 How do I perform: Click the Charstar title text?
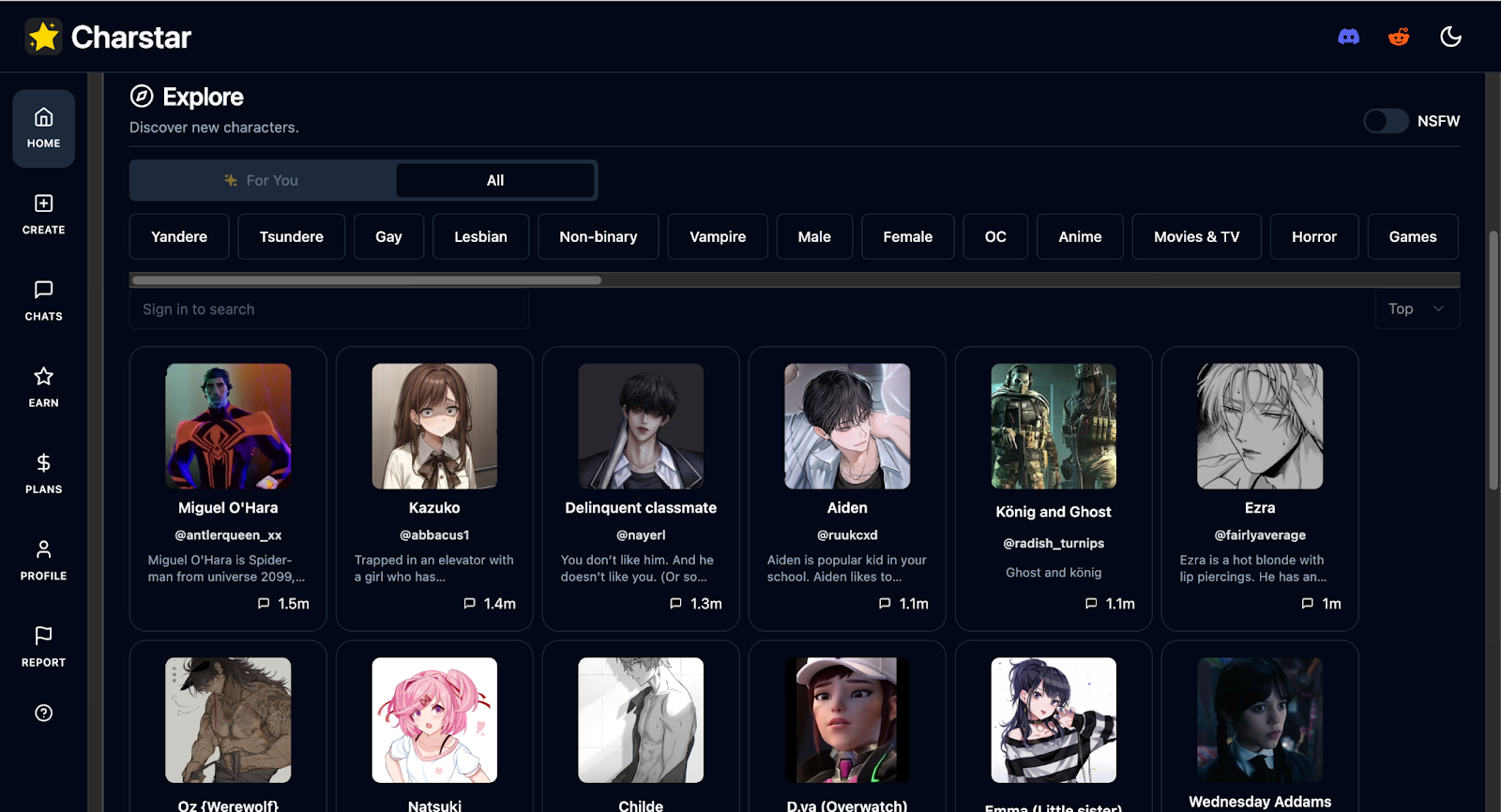[131, 37]
